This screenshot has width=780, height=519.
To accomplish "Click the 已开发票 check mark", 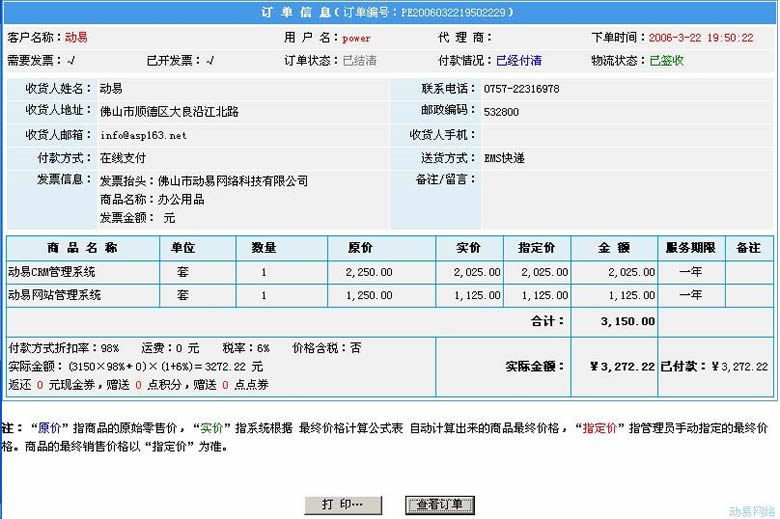I will (x=210, y=61).
